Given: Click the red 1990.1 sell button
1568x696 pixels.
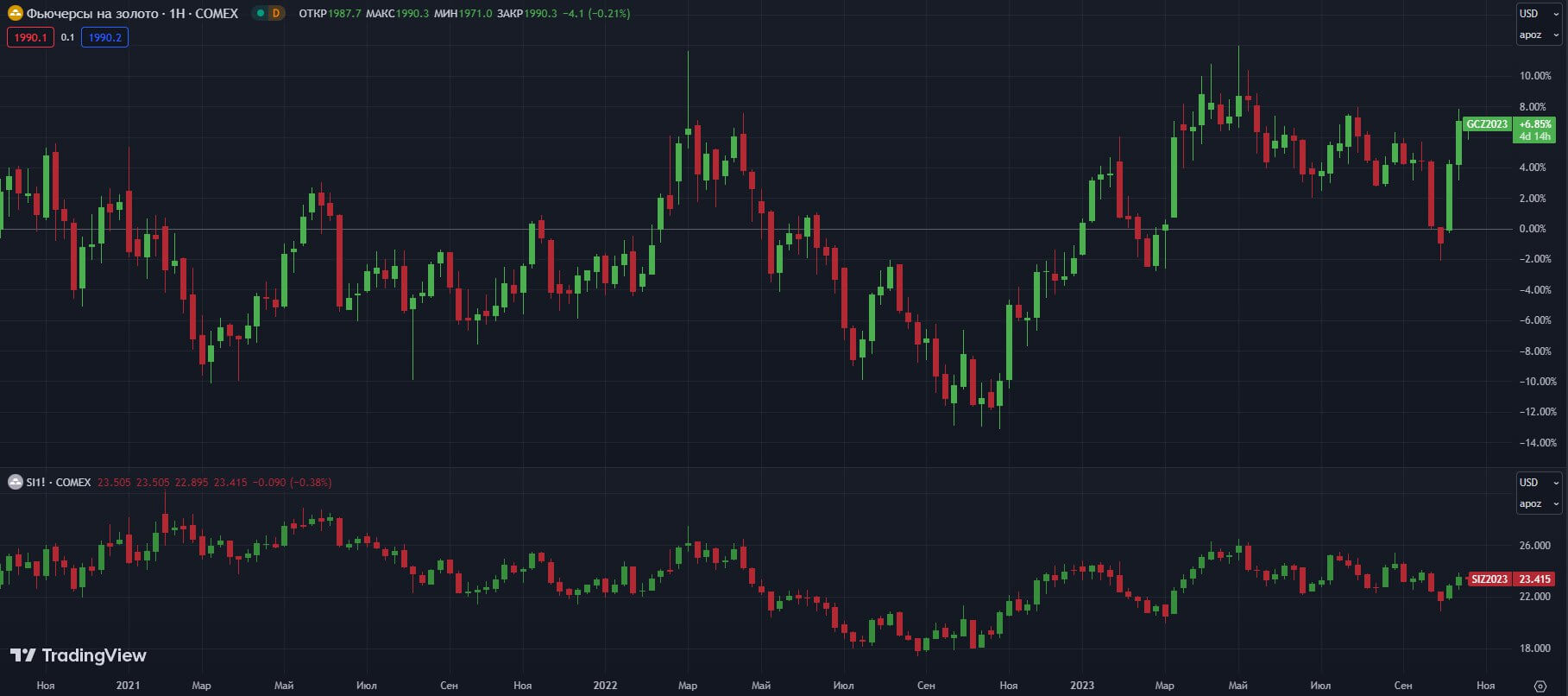Looking at the screenshot, I should 30,38.
